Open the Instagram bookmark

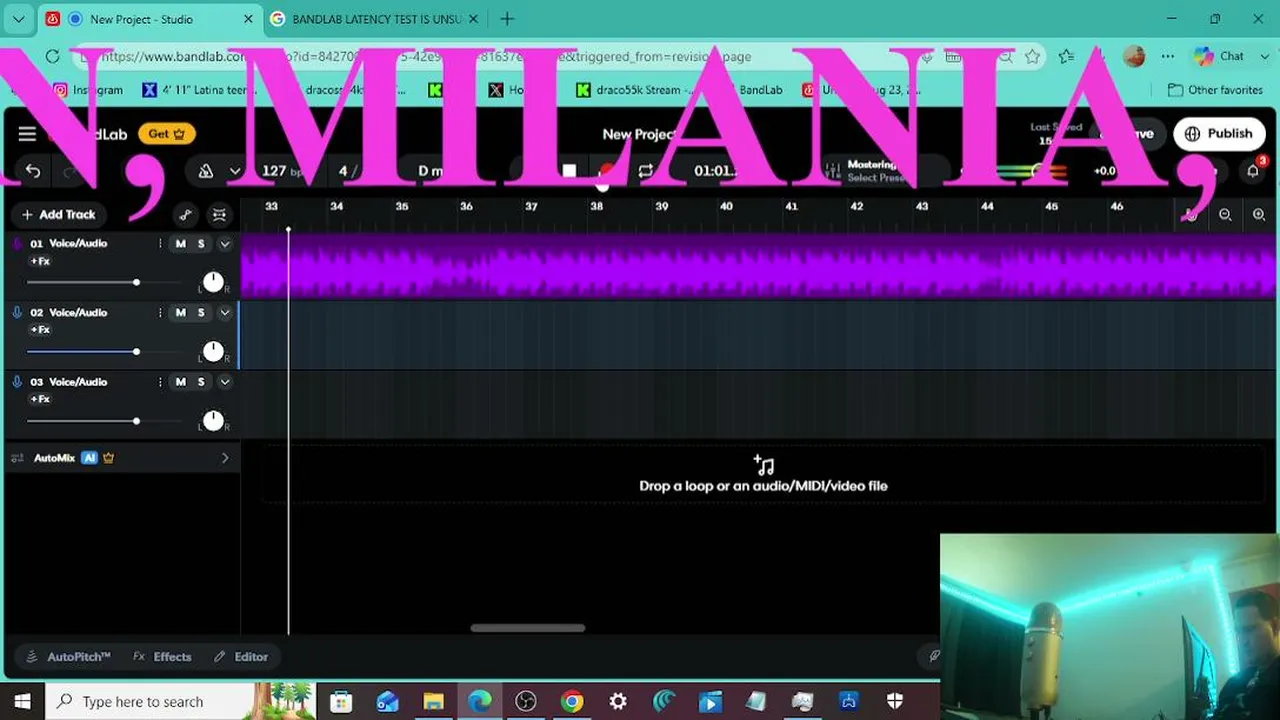pos(88,90)
